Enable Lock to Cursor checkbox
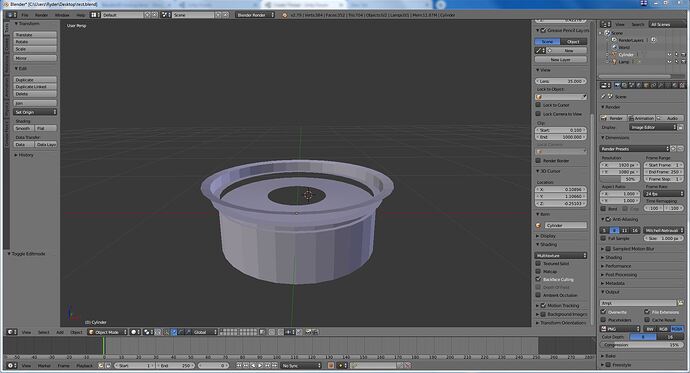Screen dimensions: 690x373 click(x=538, y=105)
